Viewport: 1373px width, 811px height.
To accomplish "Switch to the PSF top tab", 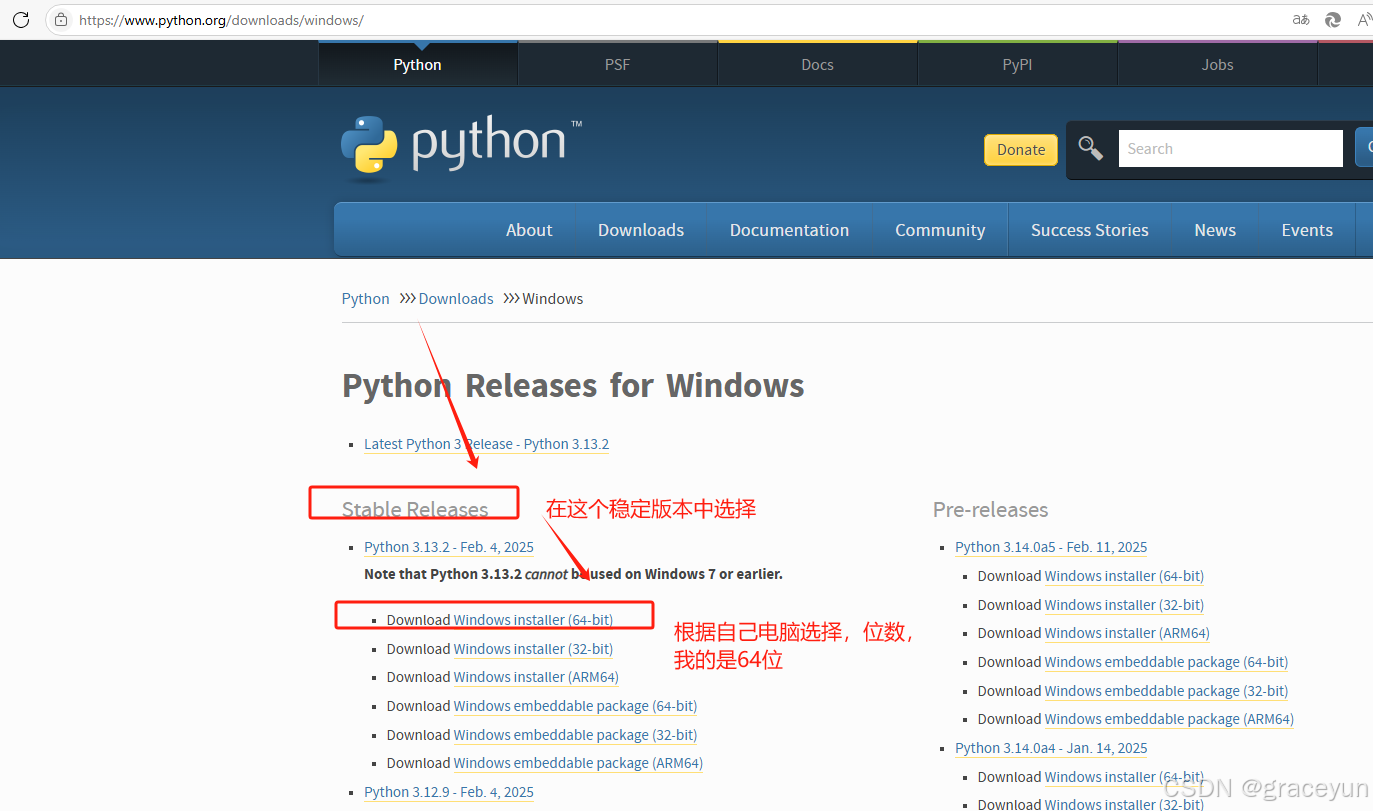I will coord(617,64).
